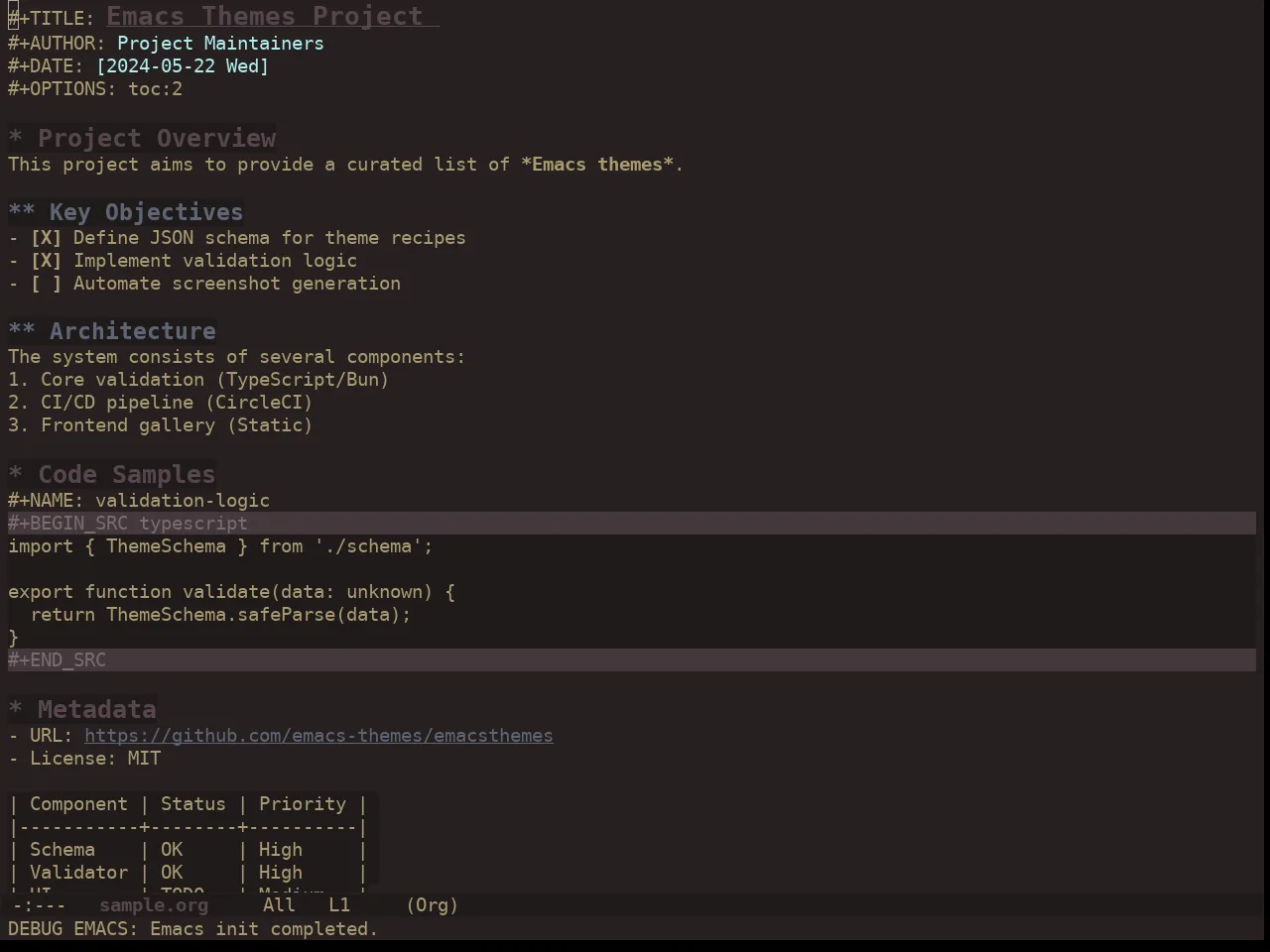Click the "export function validate" code line
Viewport: 1270px width, 952px height.
point(231,592)
